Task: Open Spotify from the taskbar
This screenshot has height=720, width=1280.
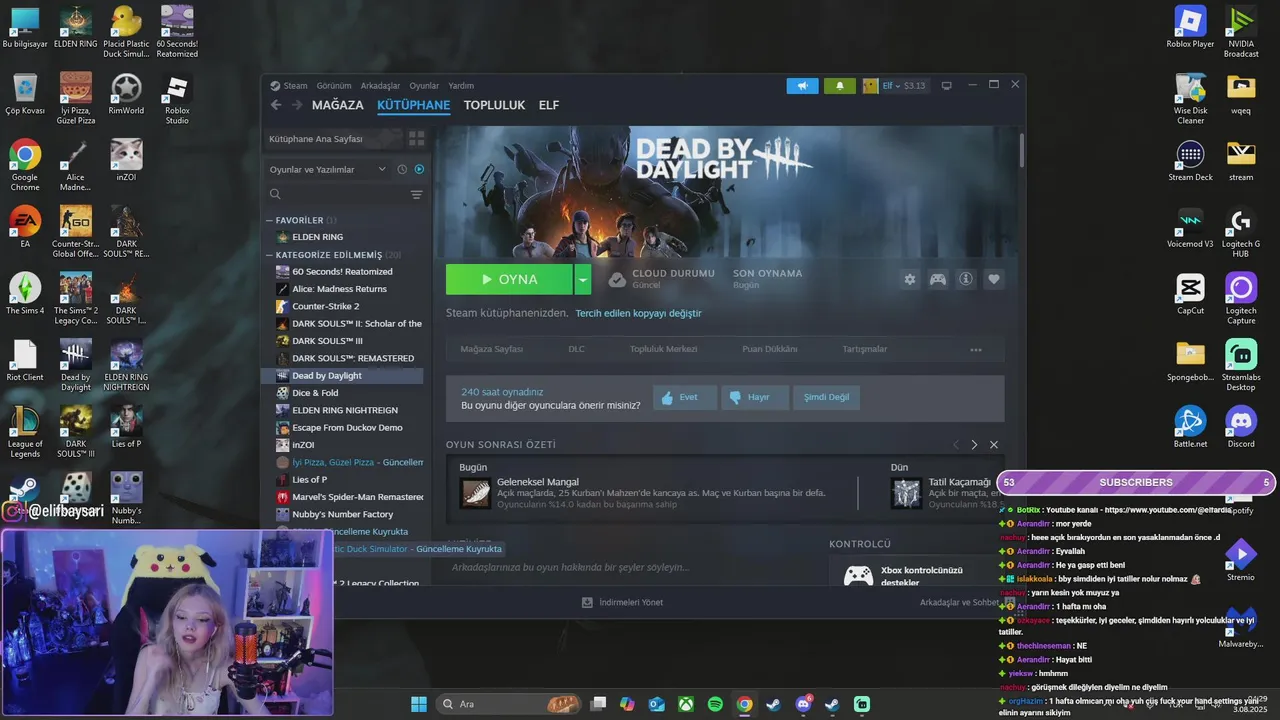Action: 715,704
